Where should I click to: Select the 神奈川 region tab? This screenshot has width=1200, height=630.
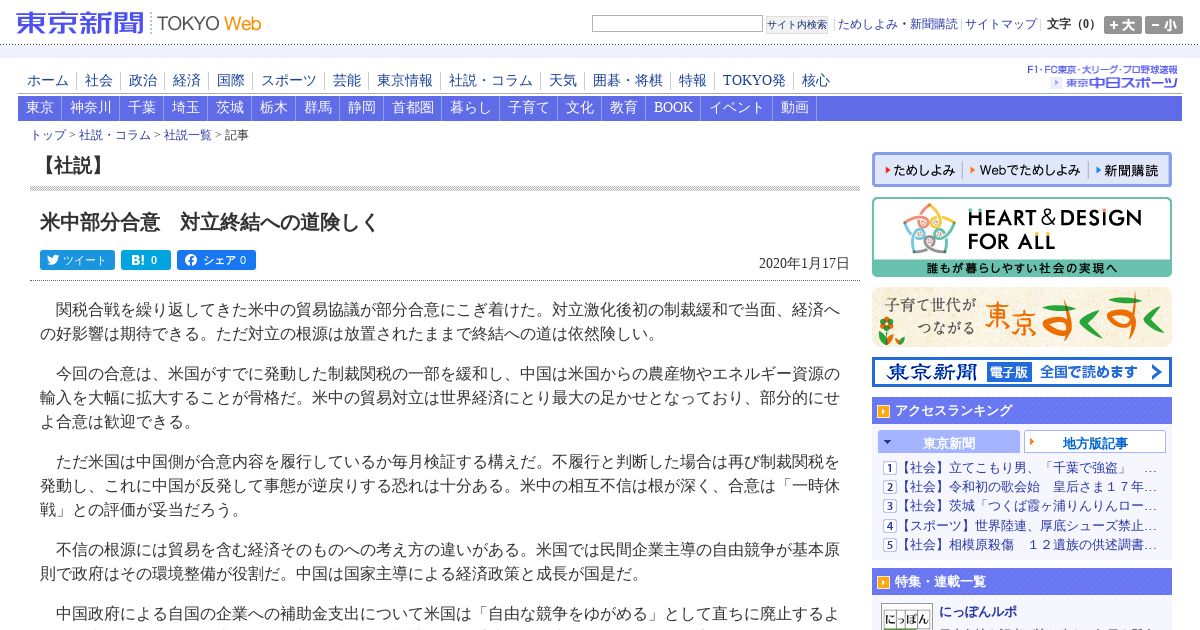coord(91,108)
